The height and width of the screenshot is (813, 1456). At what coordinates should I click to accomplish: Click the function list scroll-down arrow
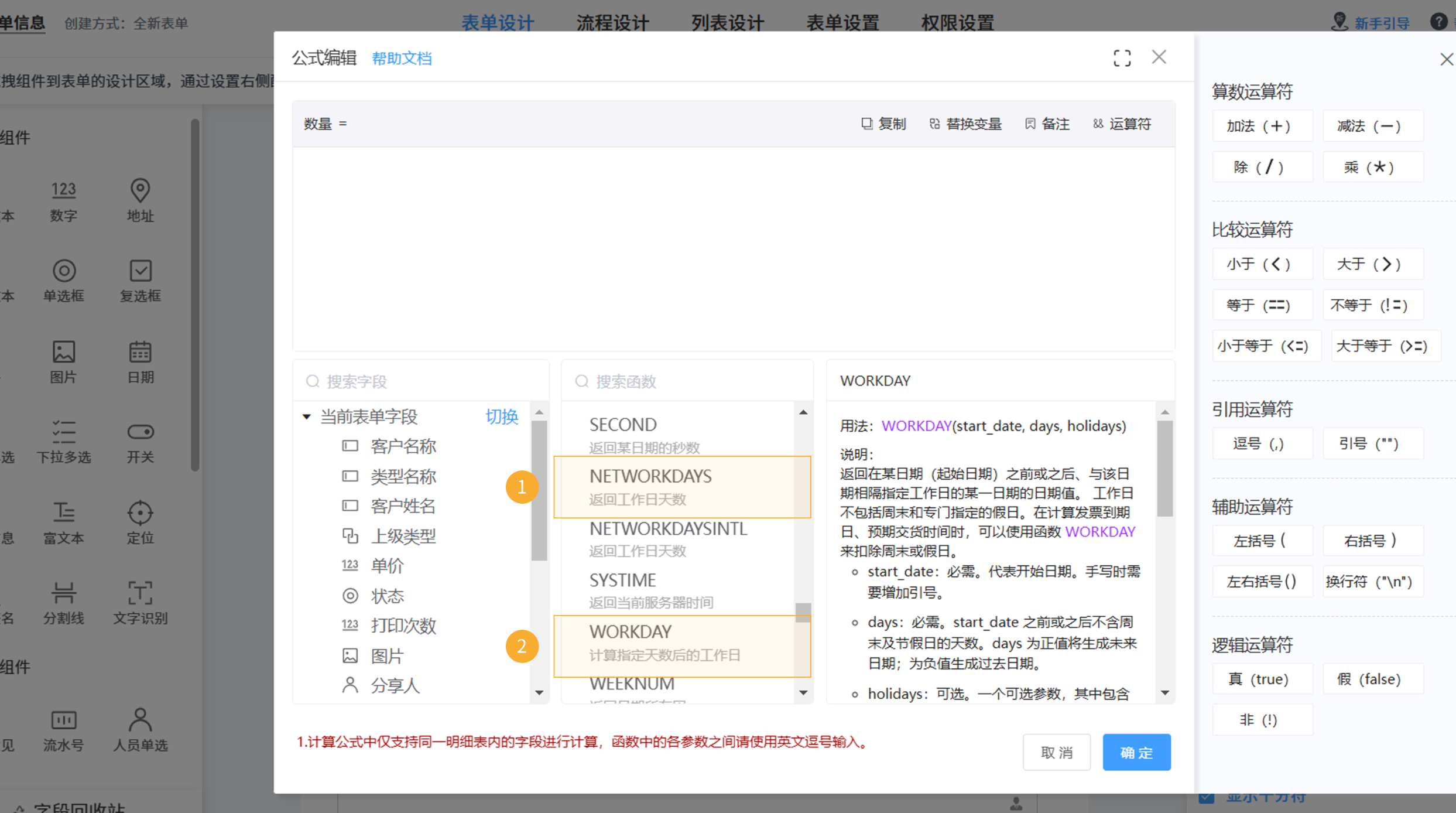tap(803, 692)
